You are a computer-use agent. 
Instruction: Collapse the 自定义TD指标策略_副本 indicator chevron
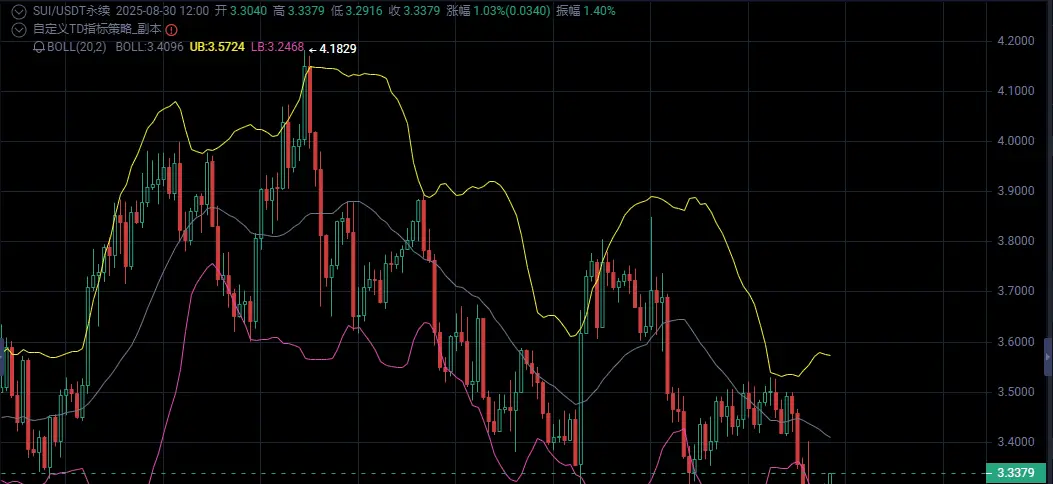[20, 30]
